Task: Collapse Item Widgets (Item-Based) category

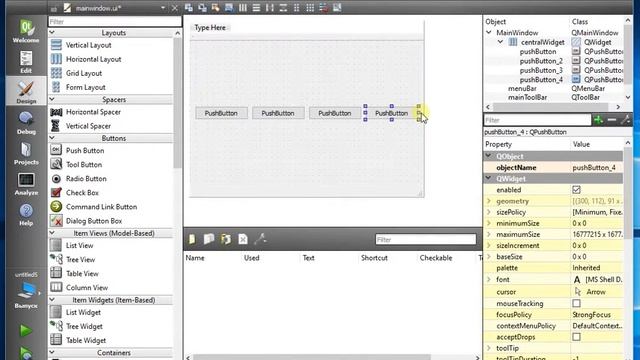Action: point(52,300)
